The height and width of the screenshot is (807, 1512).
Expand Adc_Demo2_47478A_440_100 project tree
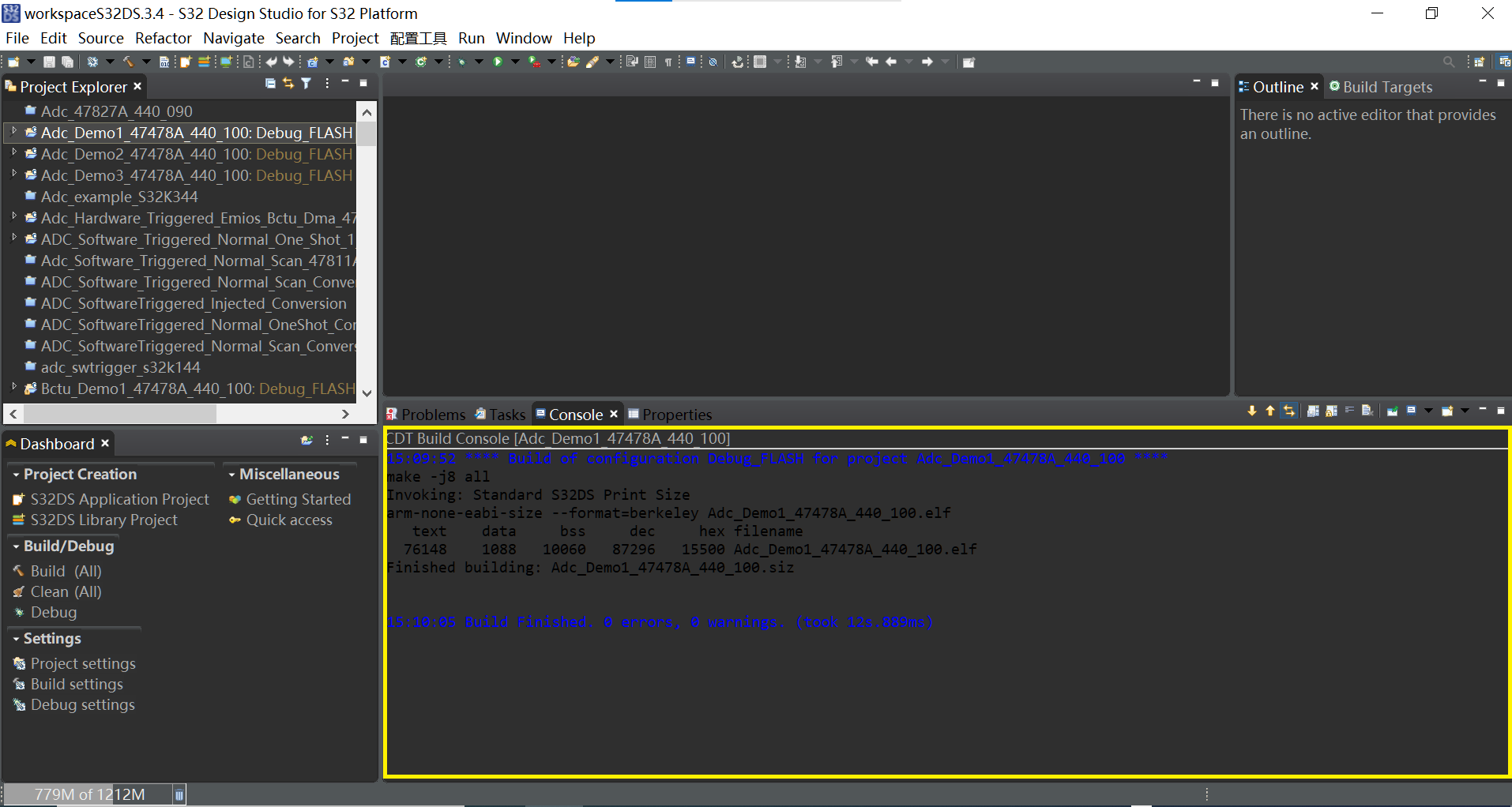14,153
